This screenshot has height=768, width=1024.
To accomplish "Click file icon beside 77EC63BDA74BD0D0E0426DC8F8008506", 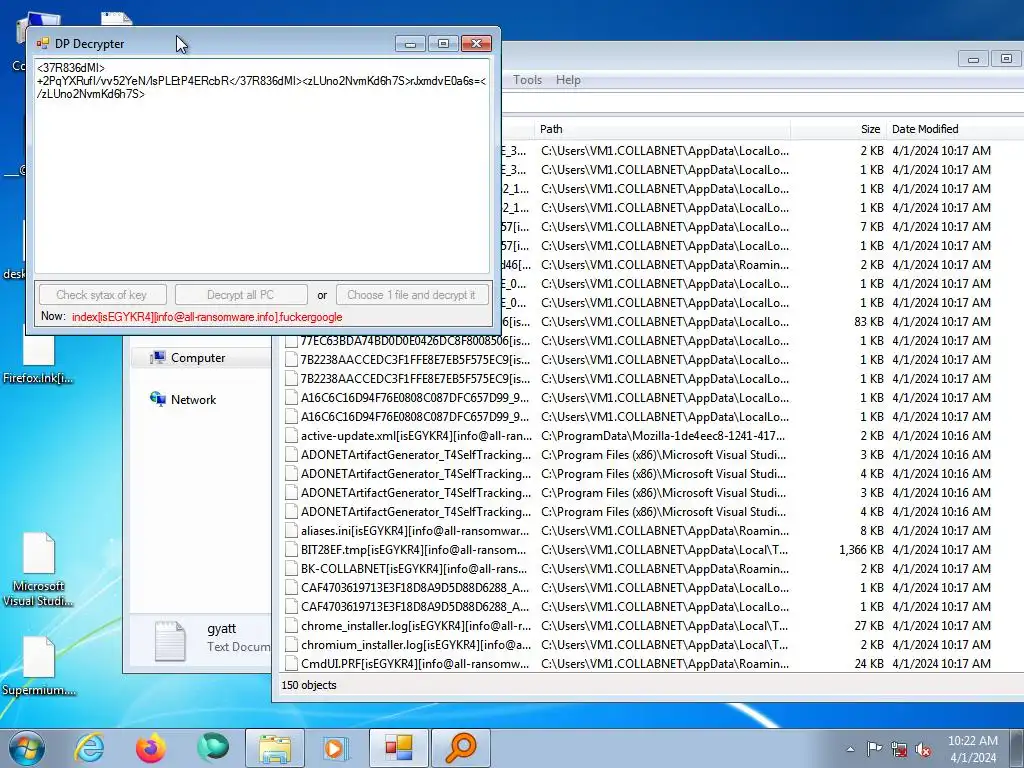I will (x=291, y=341).
